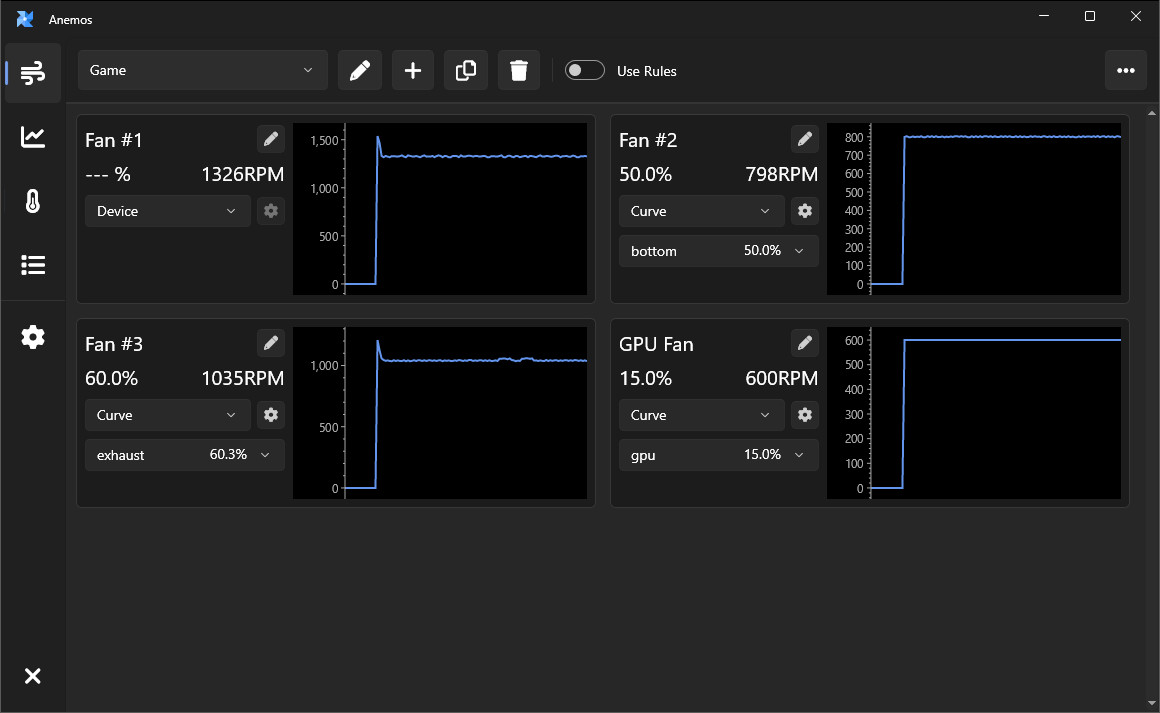Click the 600RPM reading
This screenshot has width=1160, height=713.
point(781,379)
